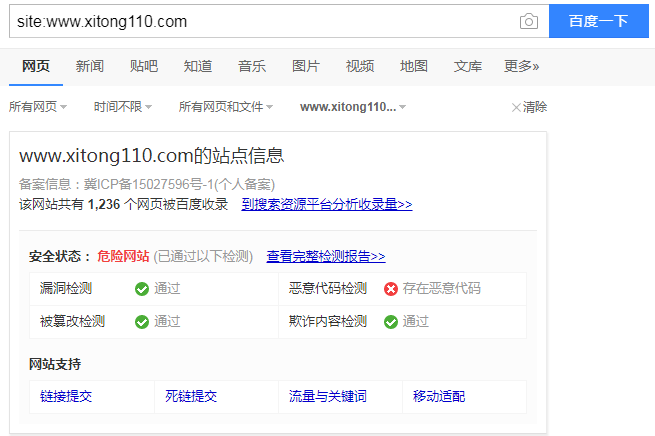The width and height of the screenshot is (655, 436).
Task: Open the 到搜索资源平台分析收录量>> link
Action: (327, 204)
